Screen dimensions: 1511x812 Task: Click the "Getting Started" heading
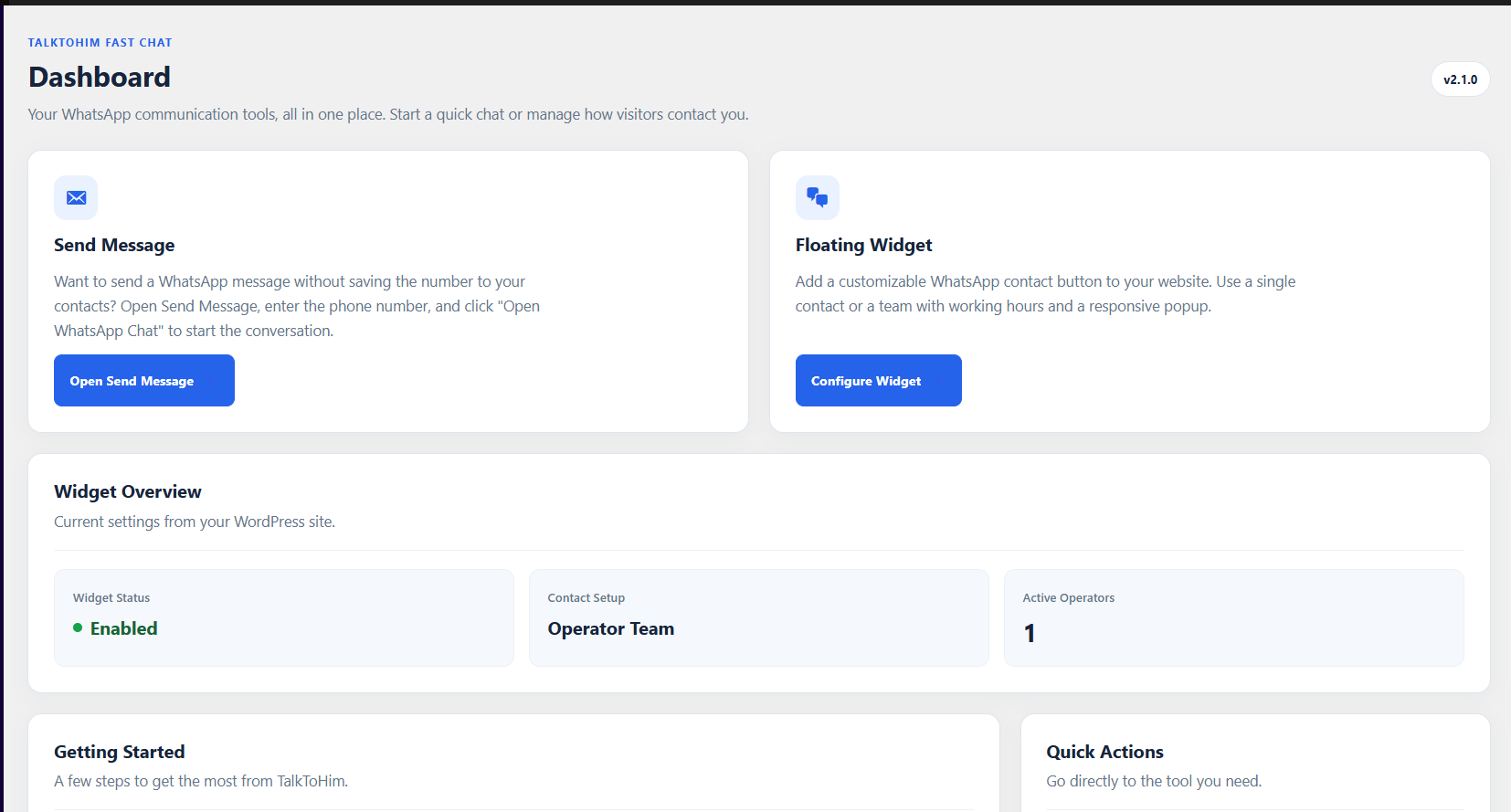(x=120, y=752)
